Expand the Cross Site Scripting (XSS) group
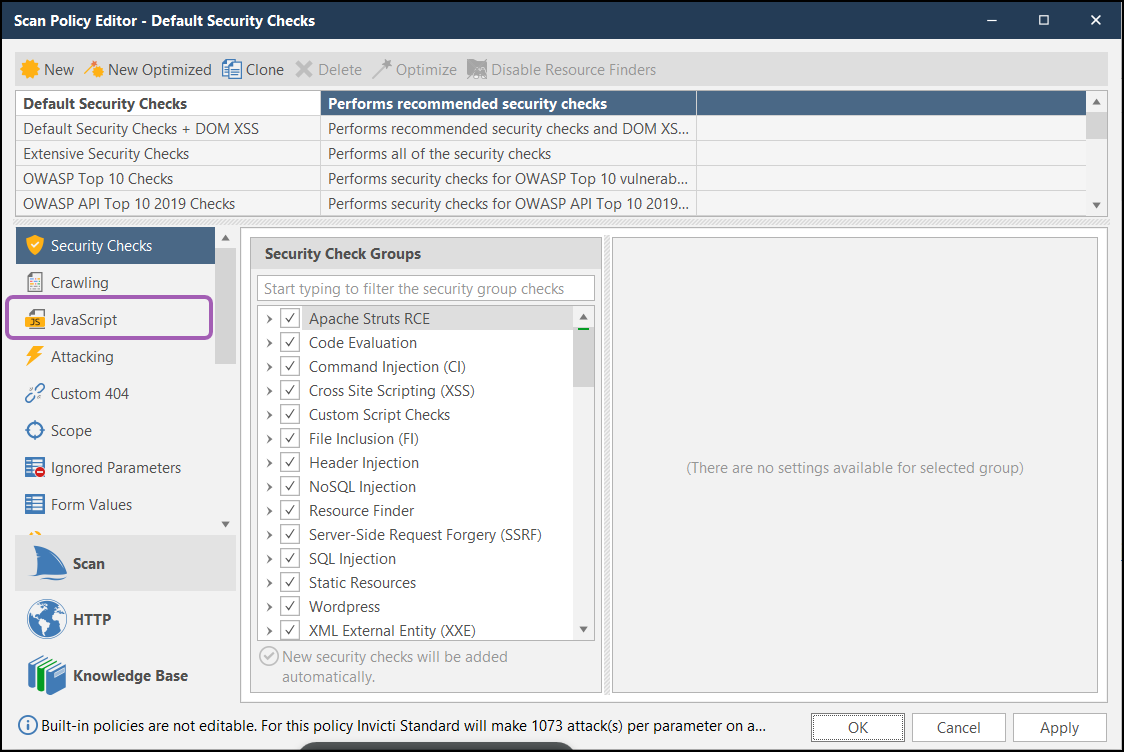1124x752 pixels. (269, 390)
